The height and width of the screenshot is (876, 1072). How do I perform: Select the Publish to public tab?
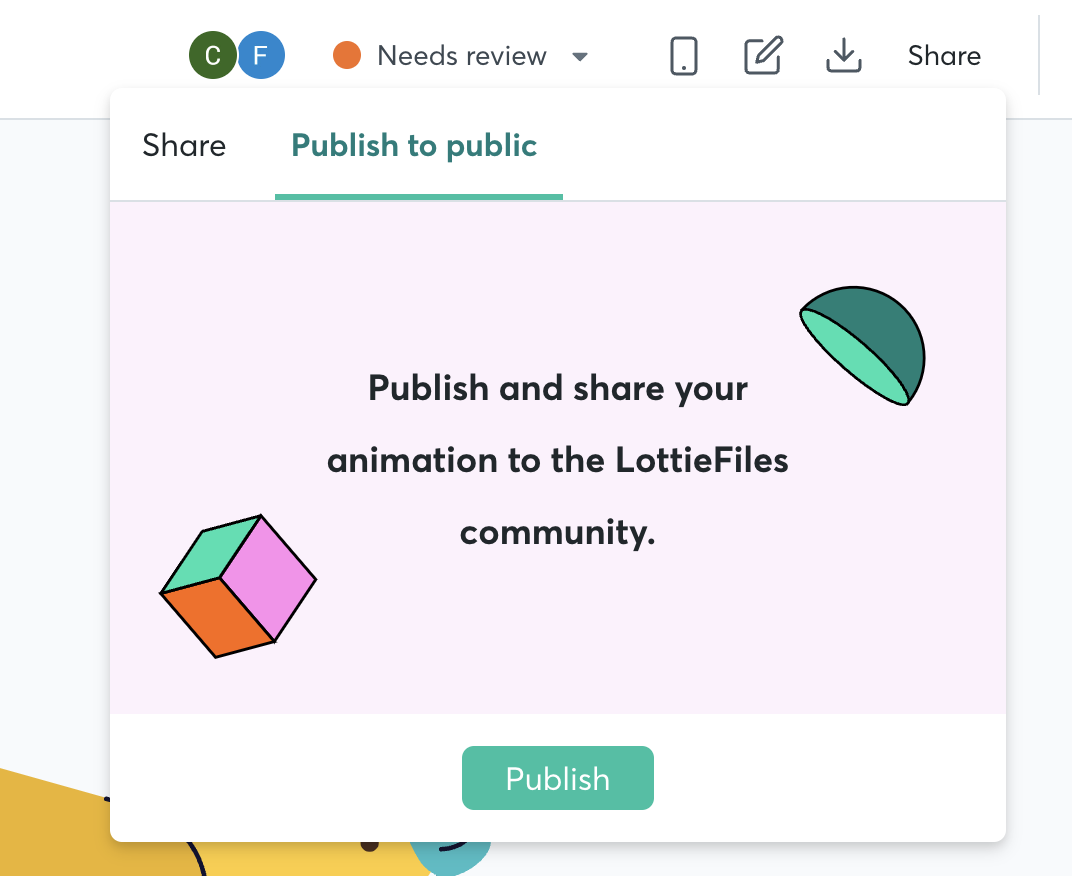click(x=414, y=146)
